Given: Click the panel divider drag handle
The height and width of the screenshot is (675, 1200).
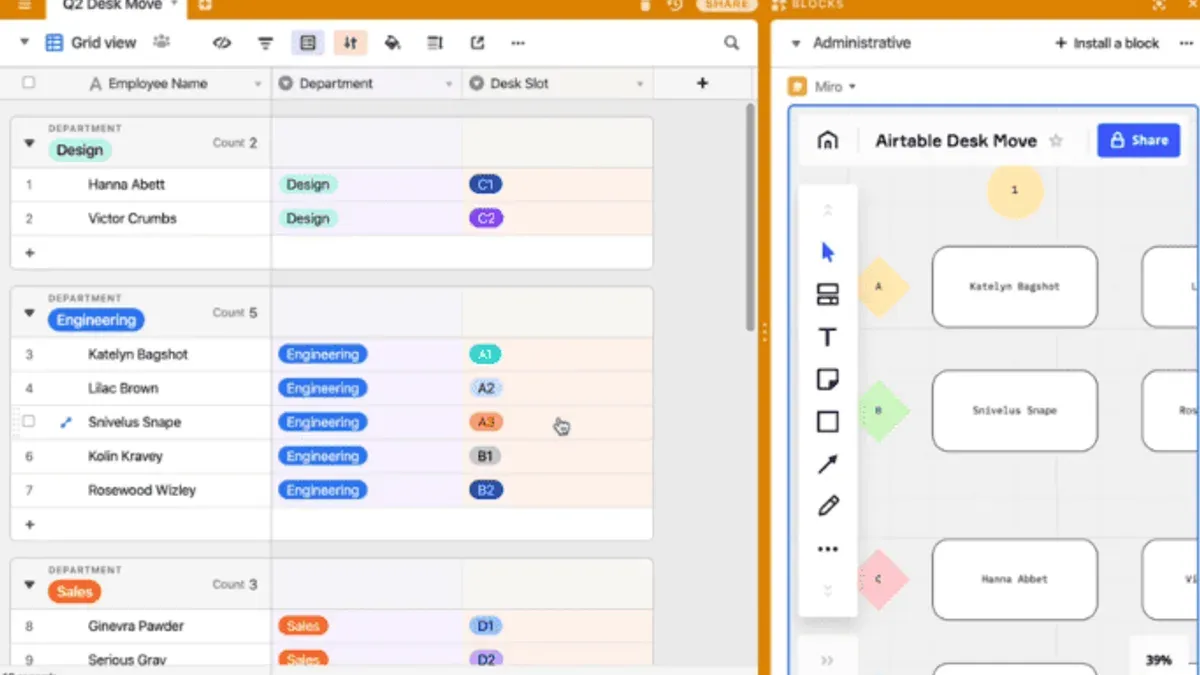Looking at the screenshot, I should pyautogui.click(x=764, y=332).
